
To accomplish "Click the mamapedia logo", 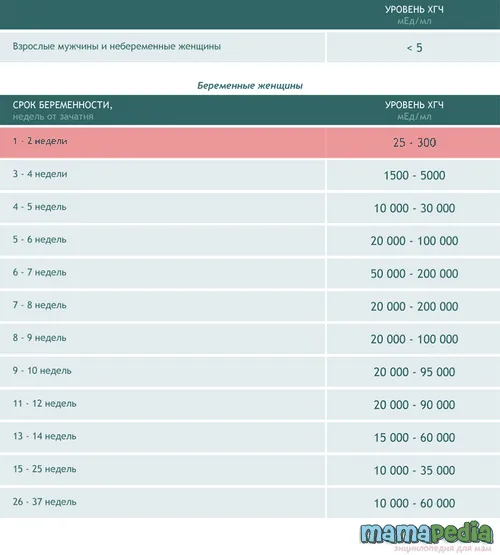I will coord(427,532).
